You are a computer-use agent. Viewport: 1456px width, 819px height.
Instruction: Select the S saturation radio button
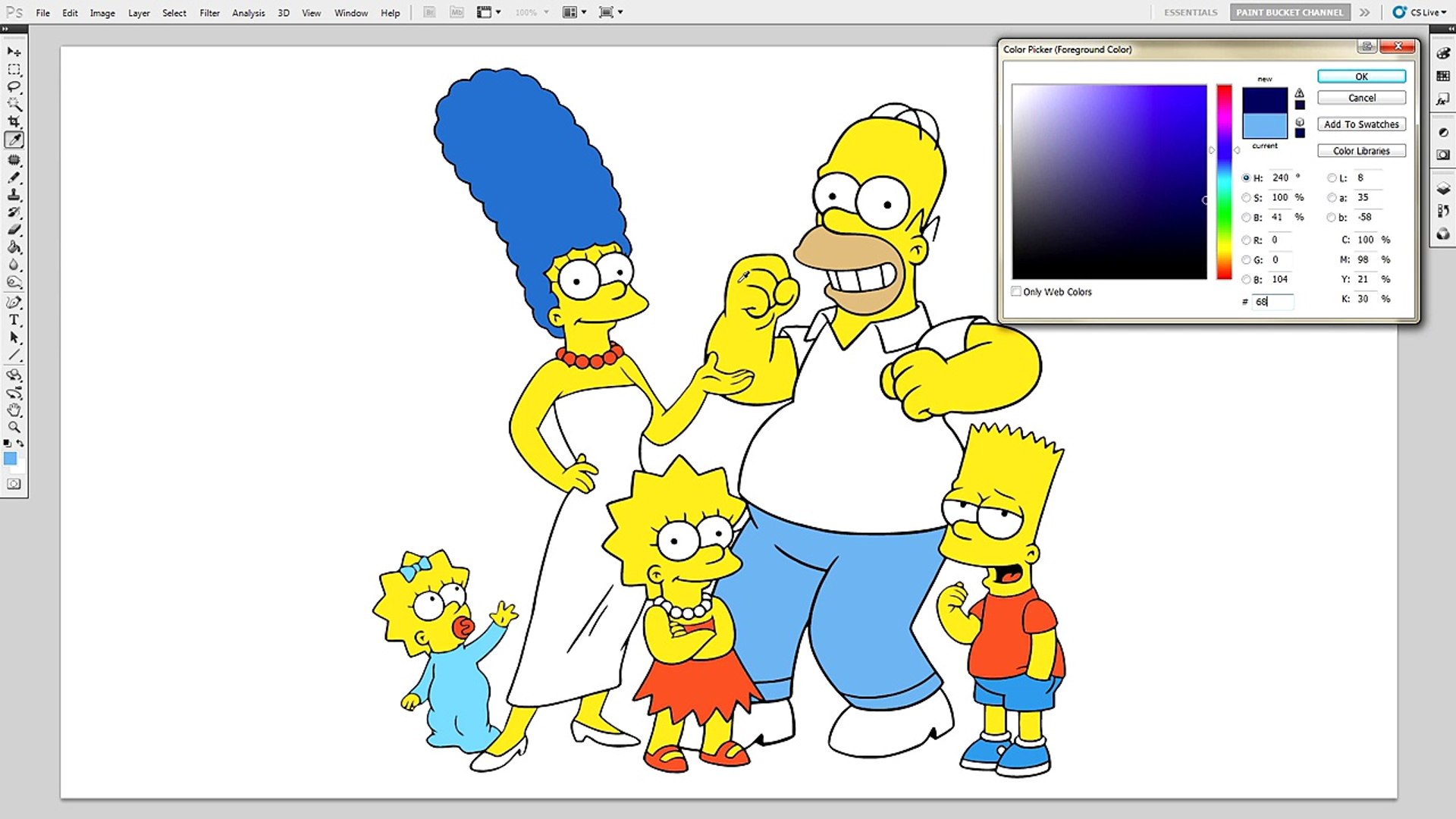click(x=1246, y=197)
